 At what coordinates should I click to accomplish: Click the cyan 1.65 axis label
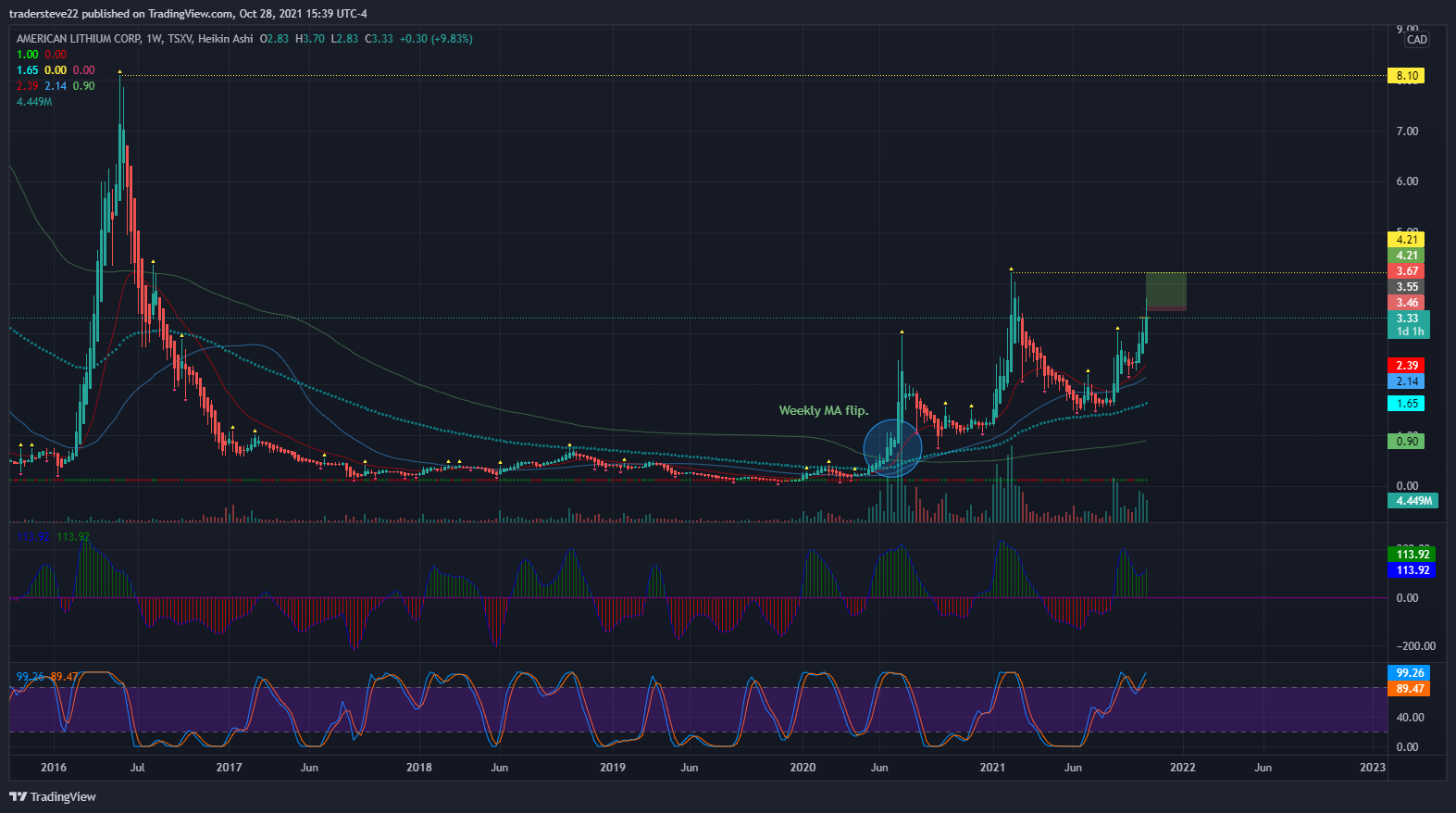click(1406, 404)
